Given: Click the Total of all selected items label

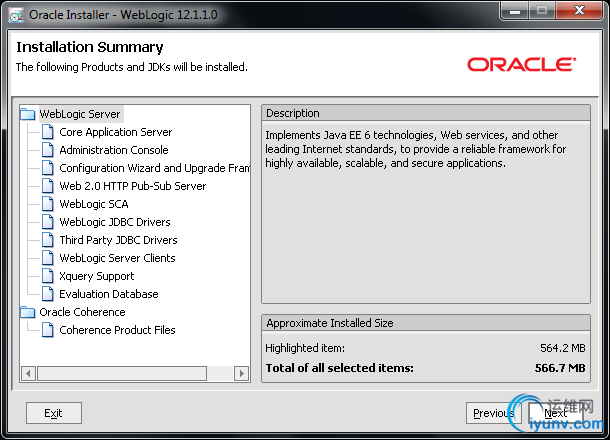Looking at the screenshot, I should pyautogui.click(x=339, y=368).
